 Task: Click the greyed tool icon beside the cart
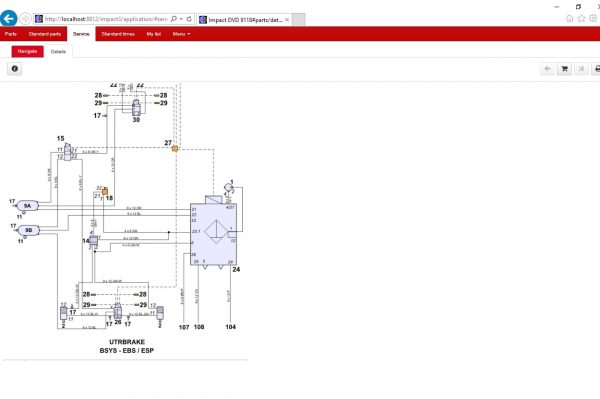coord(581,69)
